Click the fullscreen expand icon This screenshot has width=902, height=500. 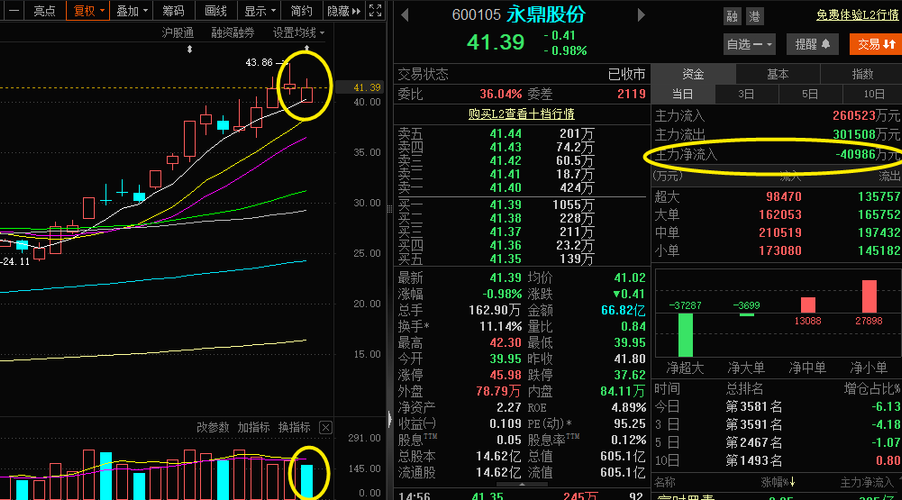tap(375, 10)
